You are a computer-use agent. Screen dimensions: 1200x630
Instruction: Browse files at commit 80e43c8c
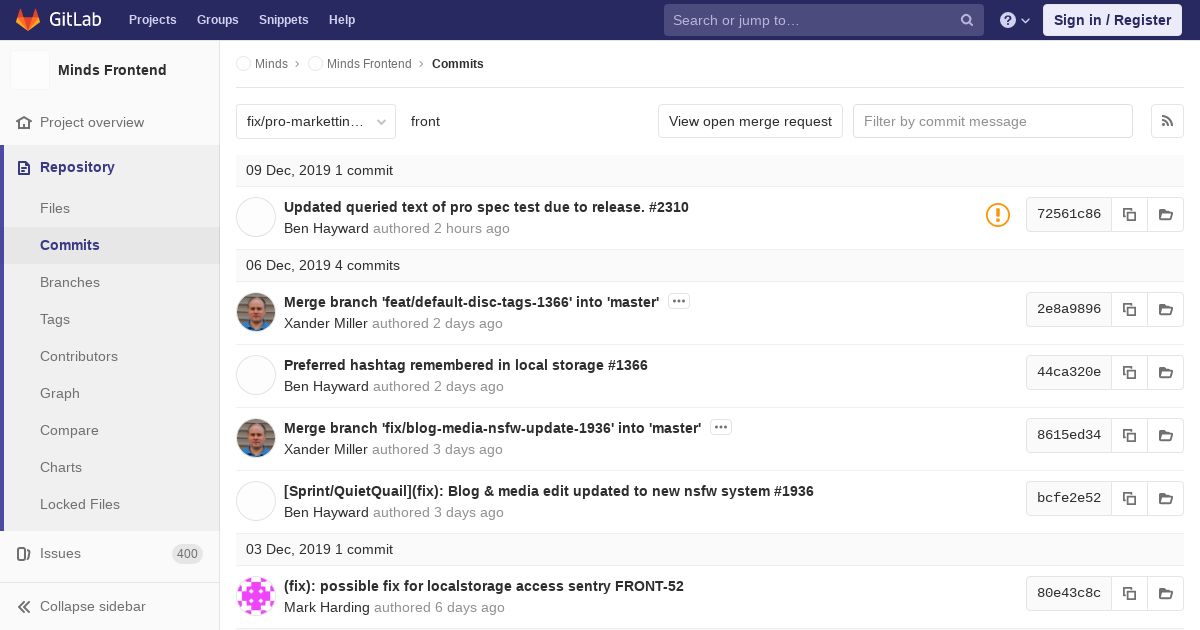click(1166, 593)
